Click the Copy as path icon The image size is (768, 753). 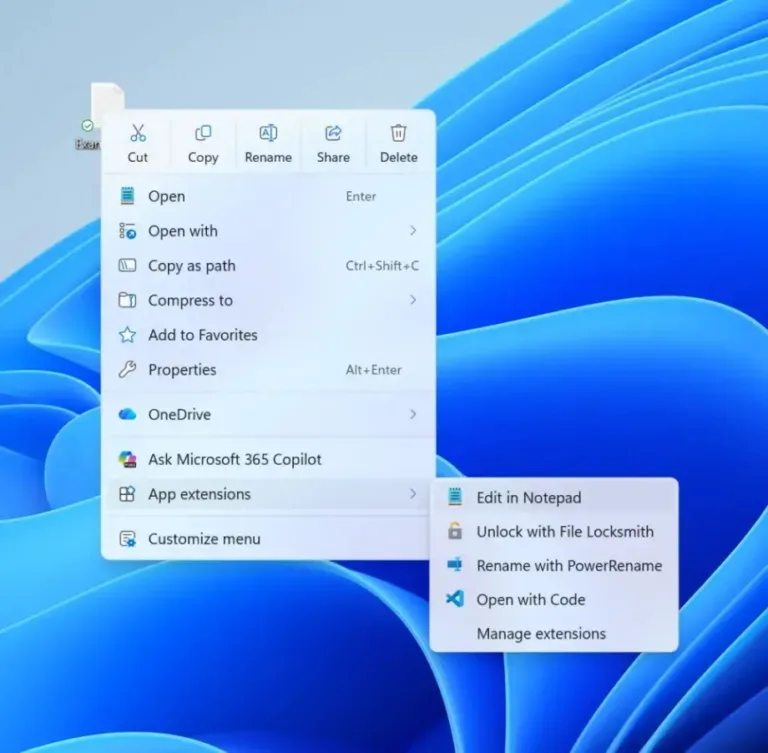point(127,266)
